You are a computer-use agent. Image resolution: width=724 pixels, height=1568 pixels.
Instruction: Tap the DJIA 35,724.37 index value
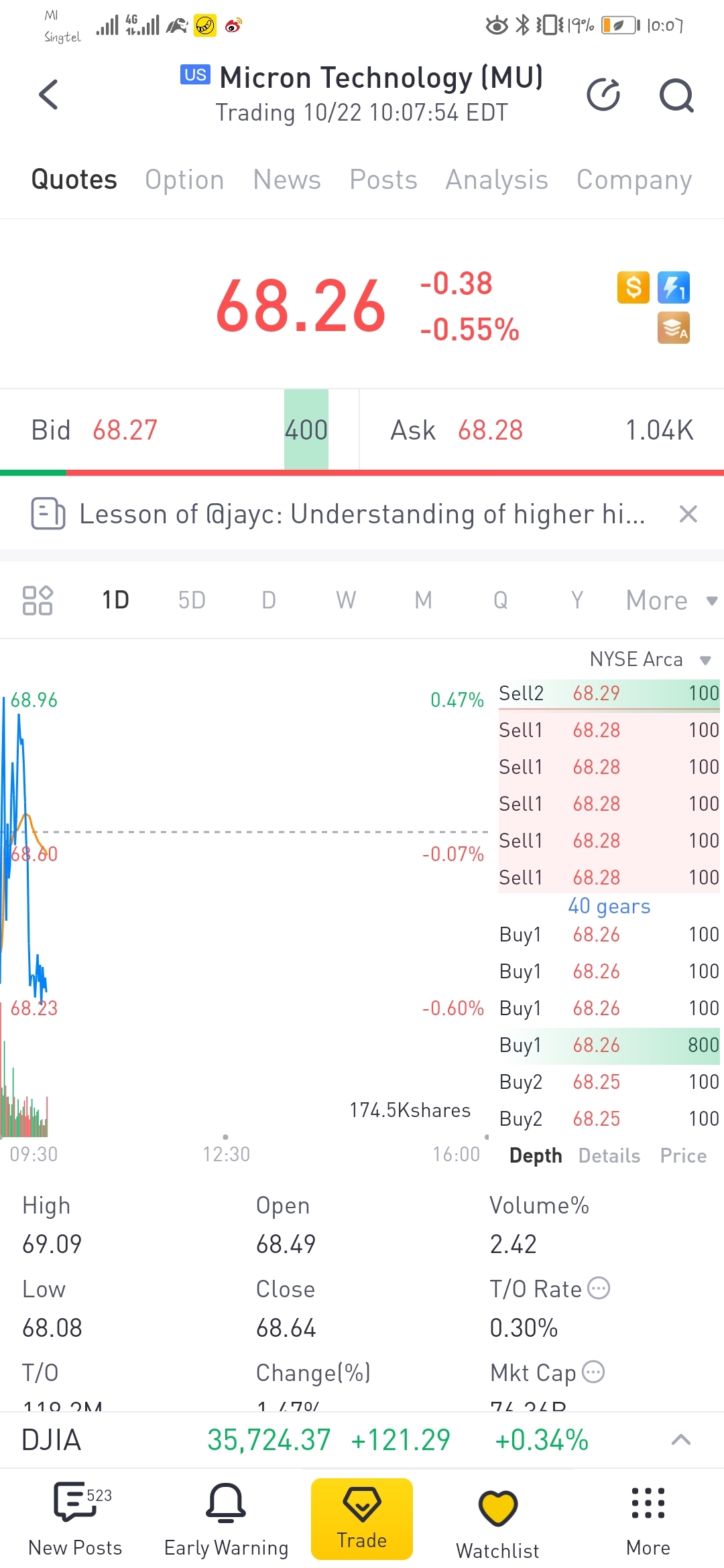pos(269,1439)
